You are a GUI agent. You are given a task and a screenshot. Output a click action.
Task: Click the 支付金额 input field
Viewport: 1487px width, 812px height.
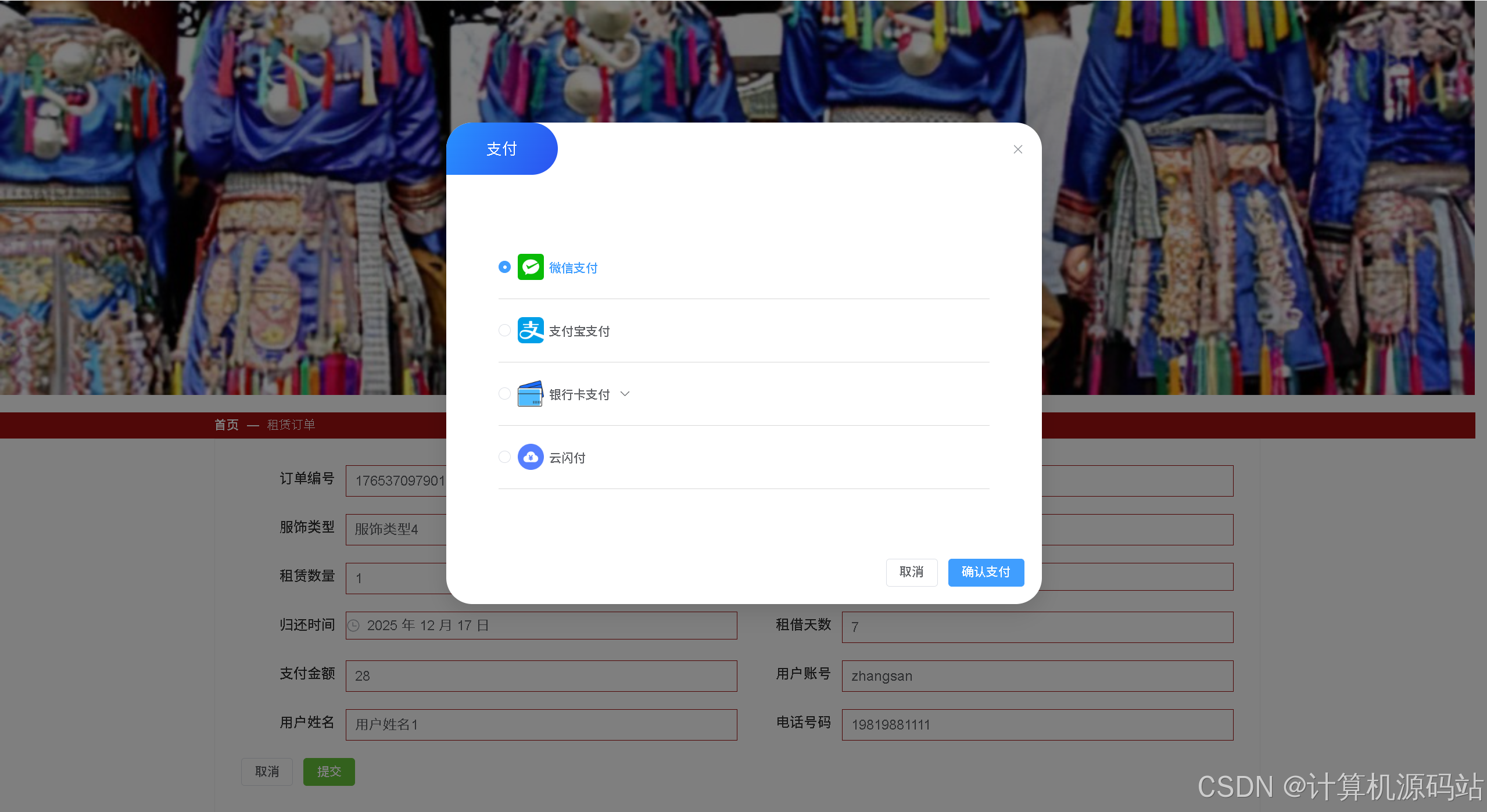pyautogui.click(x=540, y=676)
